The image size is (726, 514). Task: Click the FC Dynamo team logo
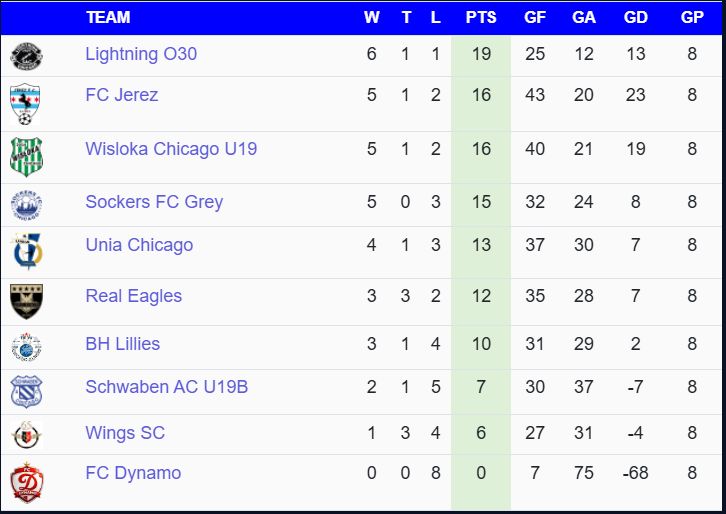[x=26, y=482]
